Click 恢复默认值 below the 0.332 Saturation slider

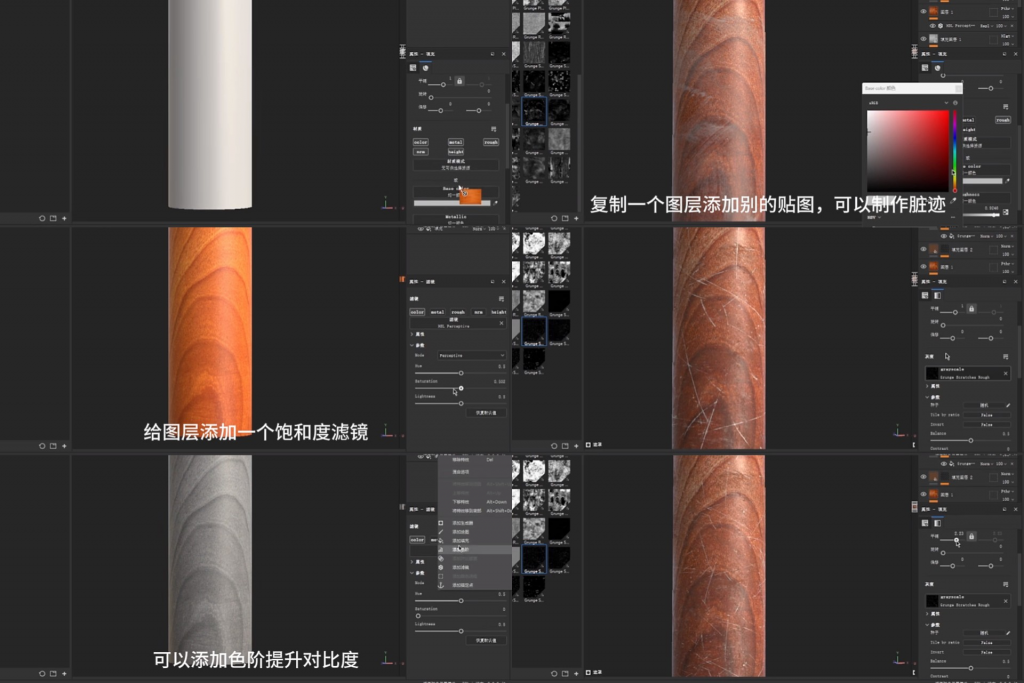(487, 412)
